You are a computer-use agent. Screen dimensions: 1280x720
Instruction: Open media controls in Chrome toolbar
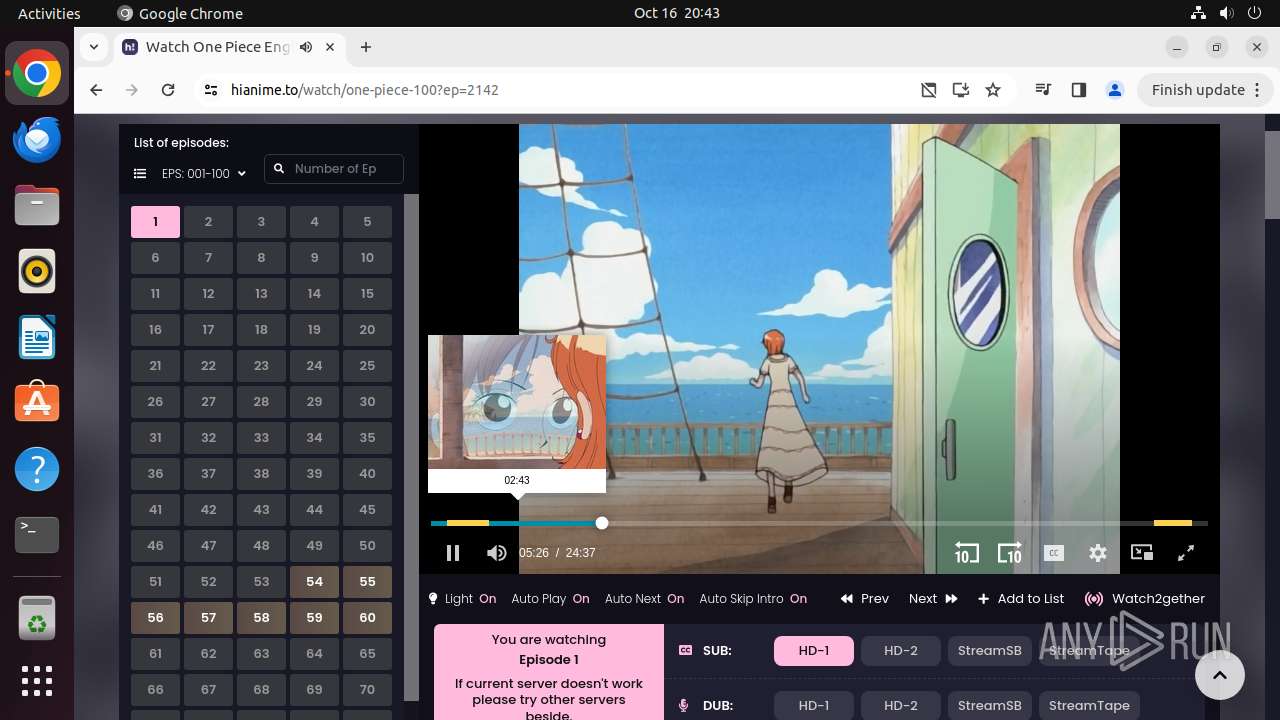1044,90
